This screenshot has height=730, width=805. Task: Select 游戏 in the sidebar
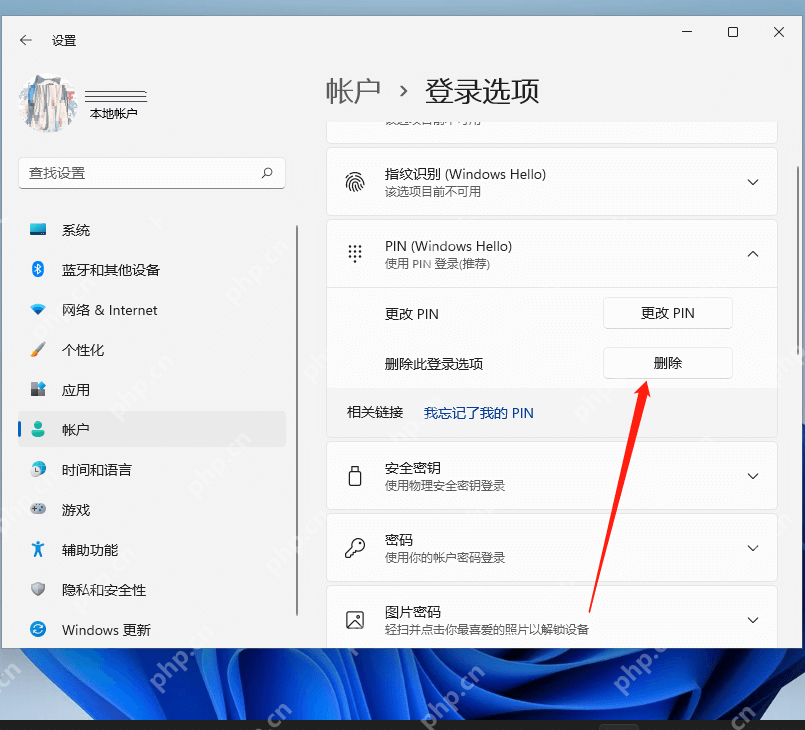click(152, 510)
